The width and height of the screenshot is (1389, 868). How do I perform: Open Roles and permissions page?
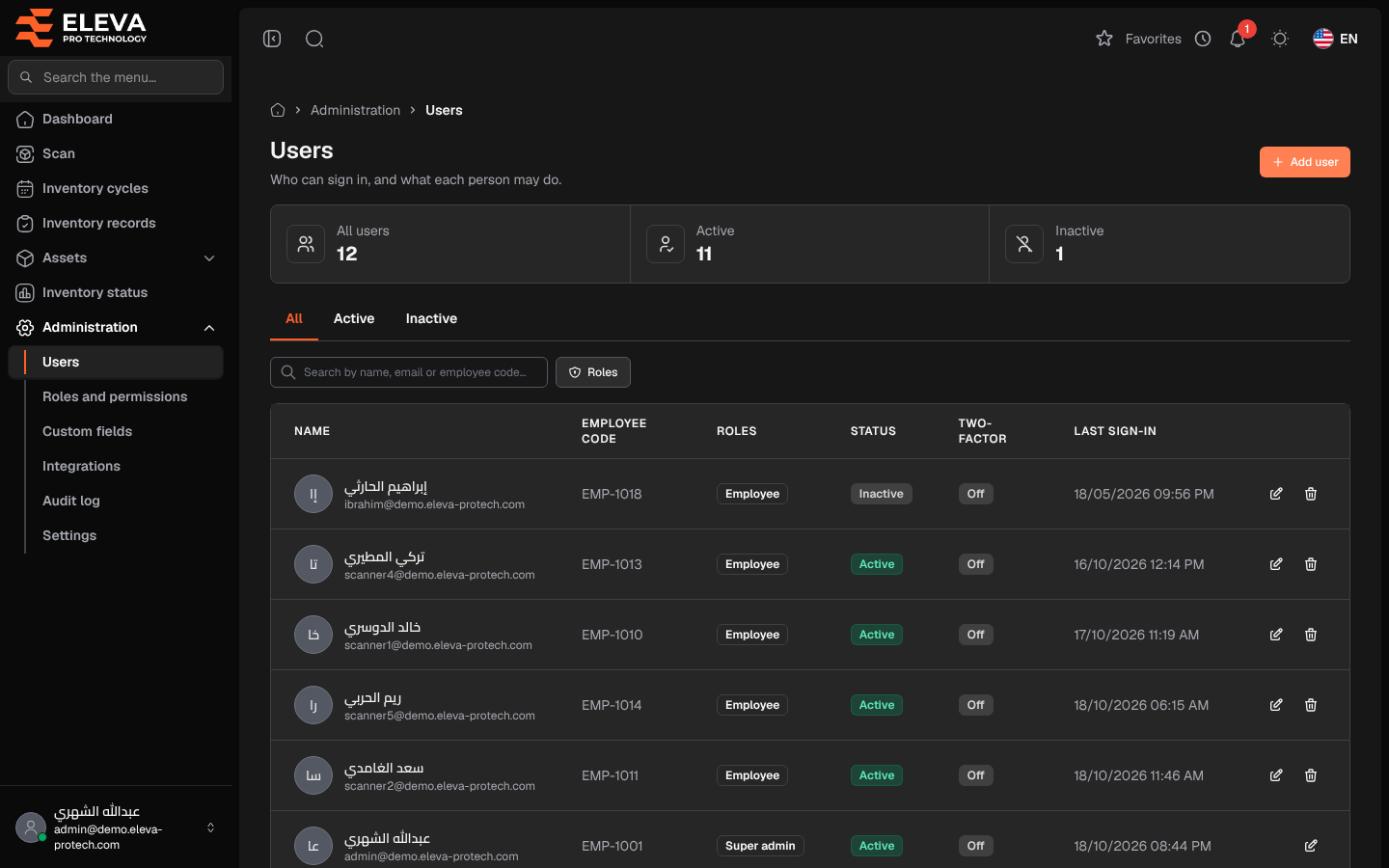click(x=115, y=396)
